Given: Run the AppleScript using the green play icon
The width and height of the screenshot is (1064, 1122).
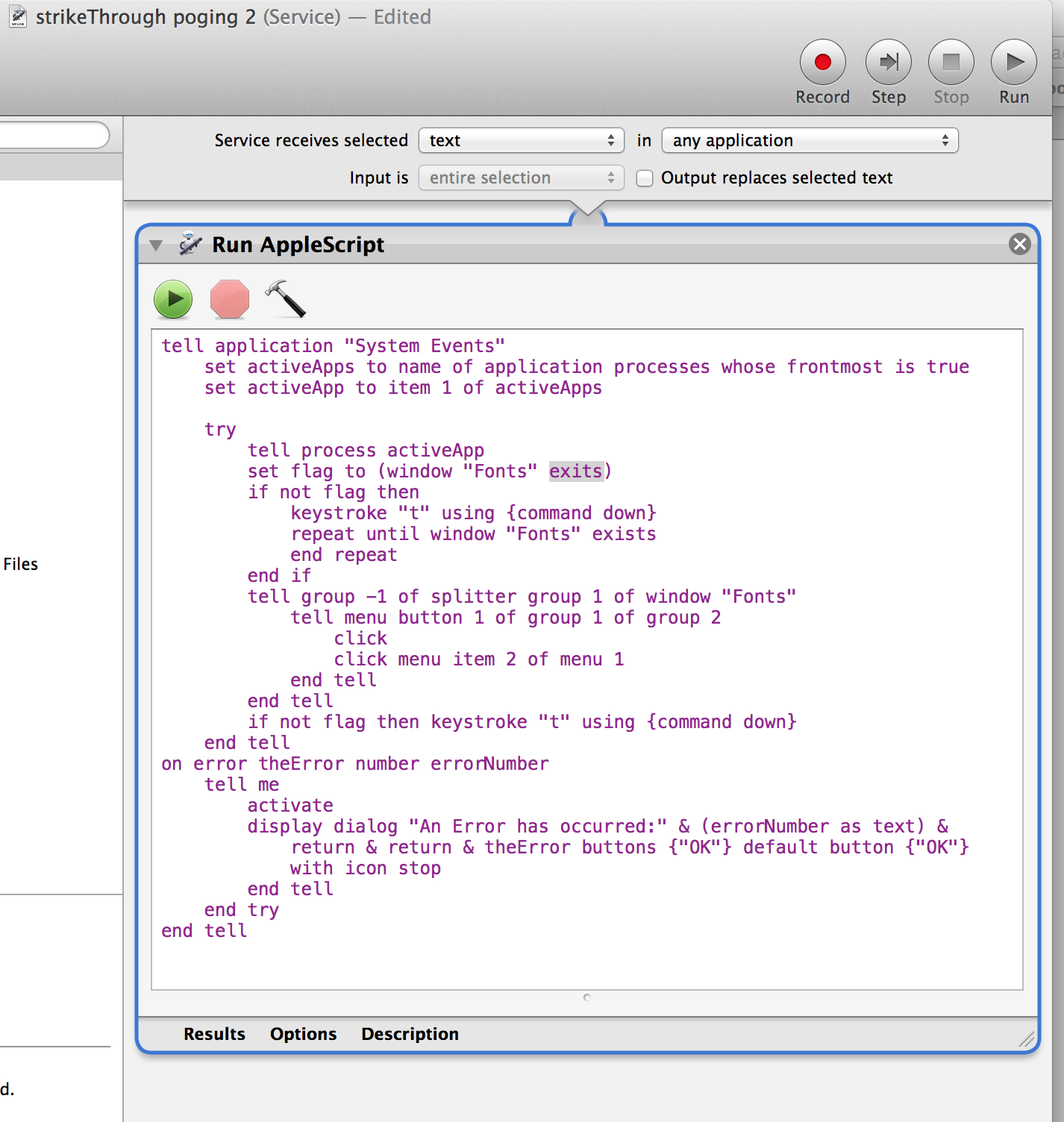Looking at the screenshot, I should pyautogui.click(x=173, y=299).
